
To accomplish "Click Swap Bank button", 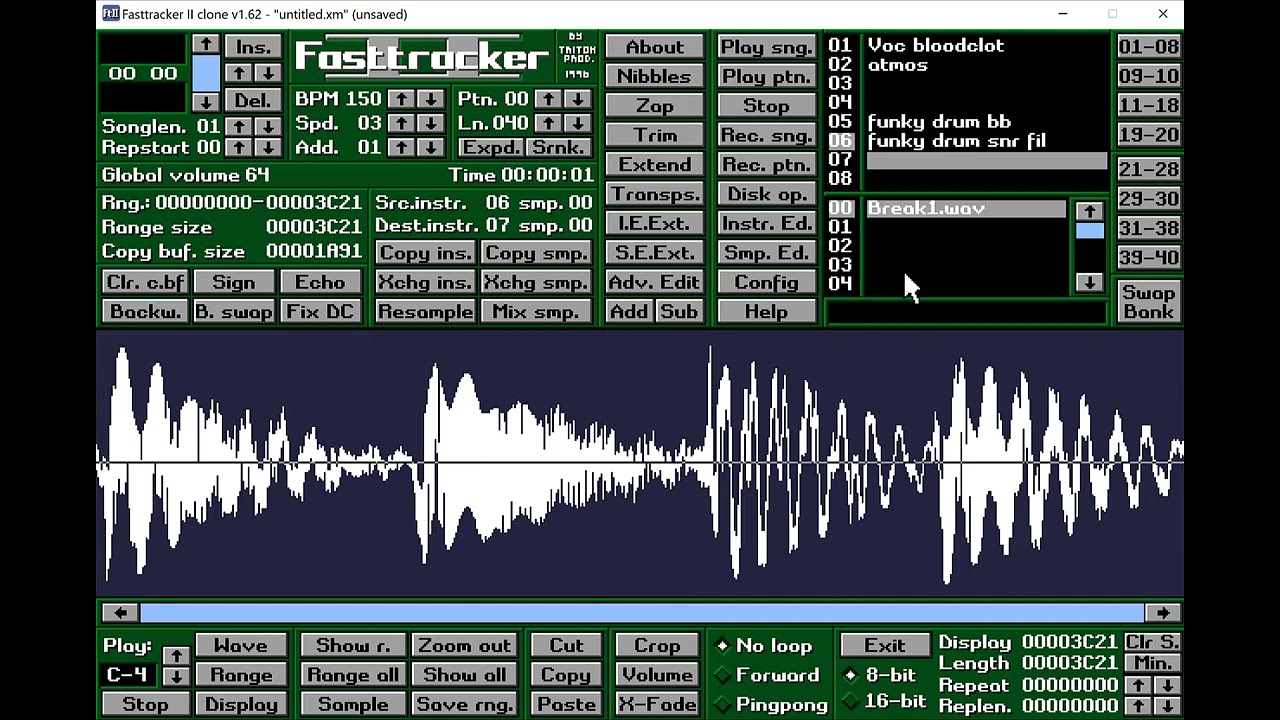I will (x=1148, y=301).
